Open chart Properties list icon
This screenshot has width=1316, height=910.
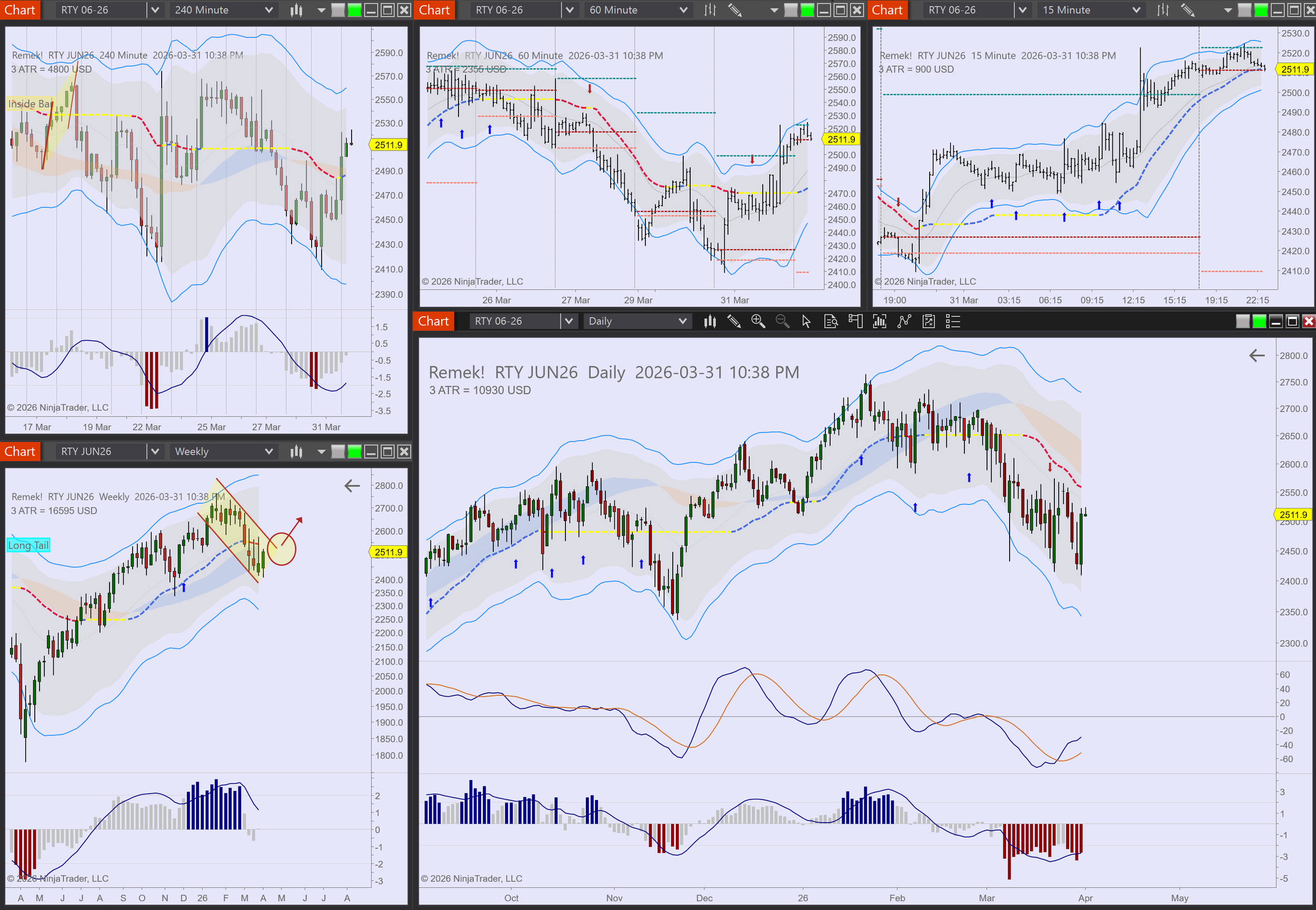[x=953, y=321]
